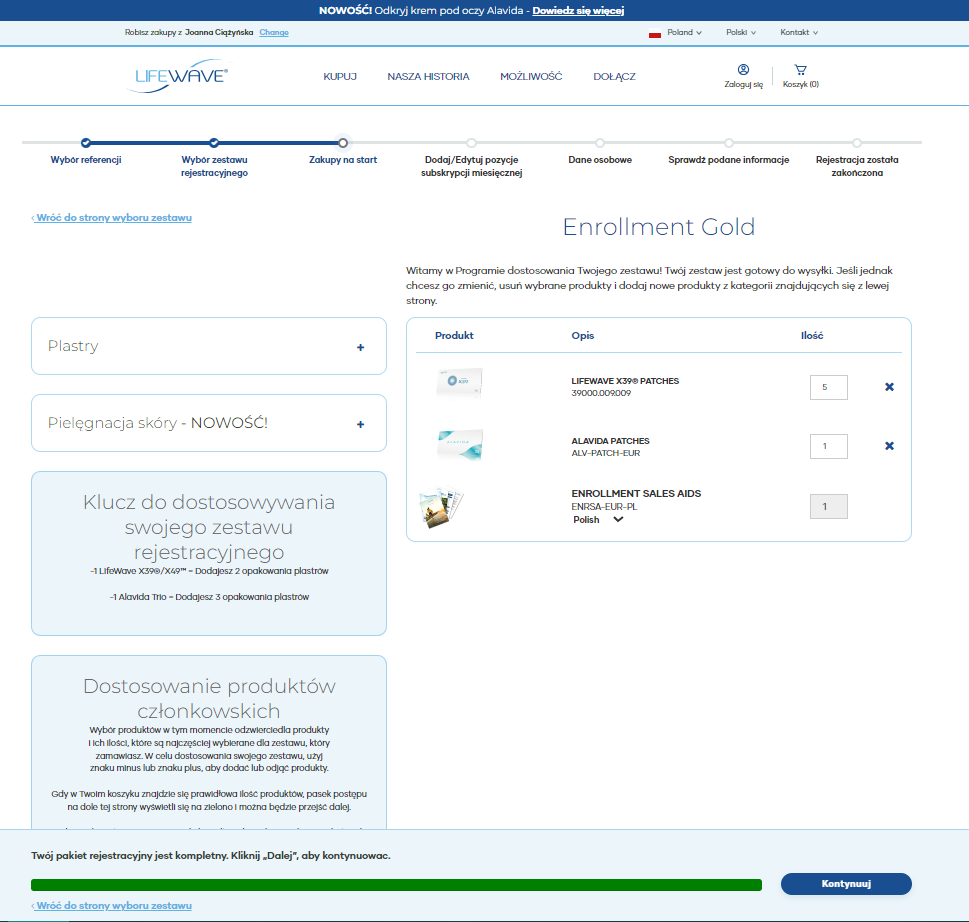Click the Kontynuuj button

846,884
